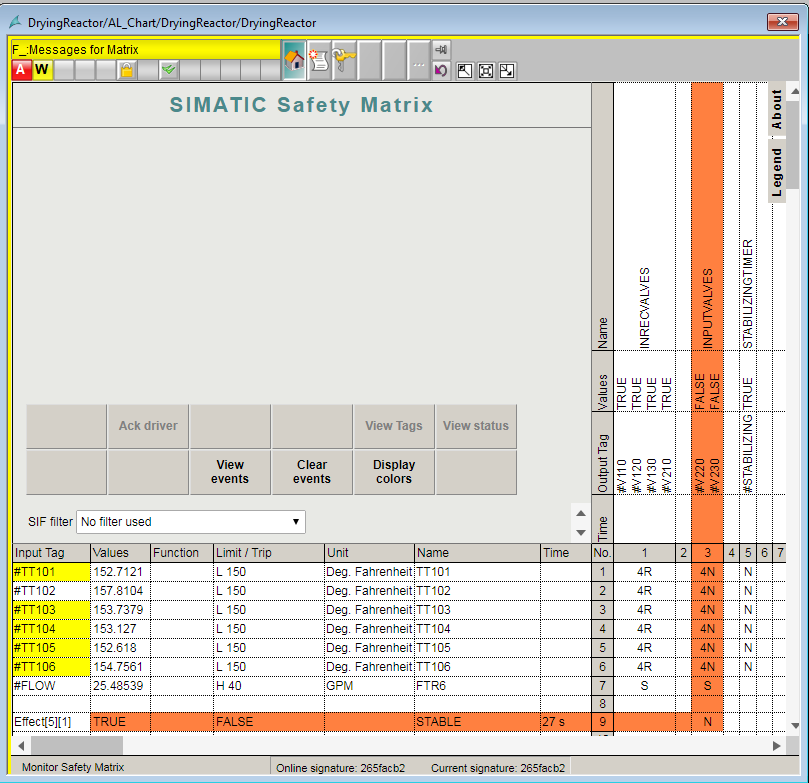The width and height of the screenshot is (809, 783).
Task: Click the keys icon in the toolbar
Action: (344, 60)
